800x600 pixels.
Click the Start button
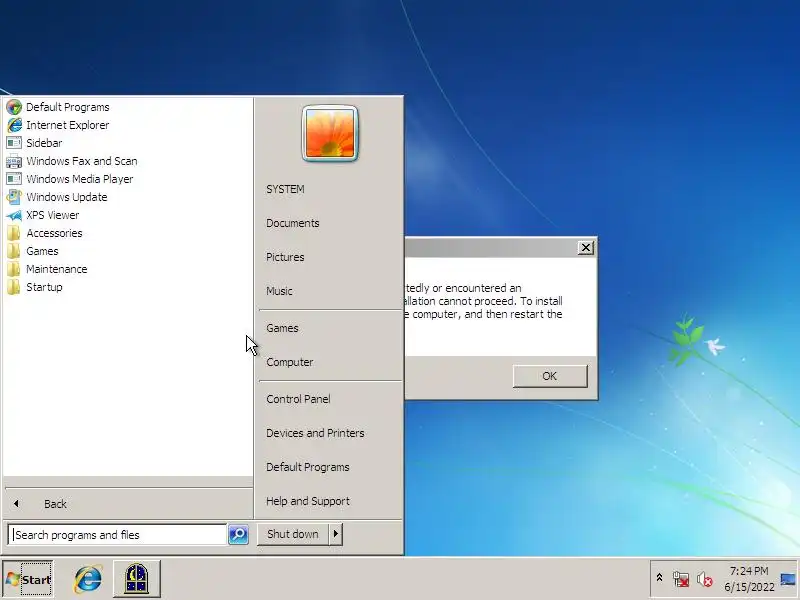pos(28,579)
